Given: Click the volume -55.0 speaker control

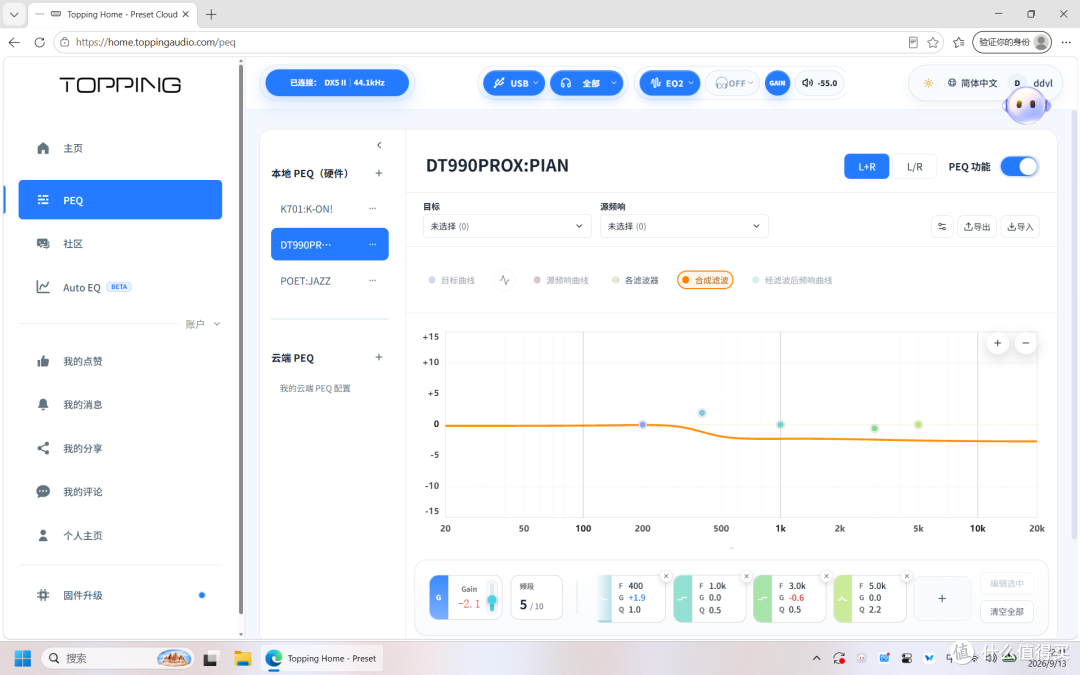Looking at the screenshot, I should click(819, 83).
